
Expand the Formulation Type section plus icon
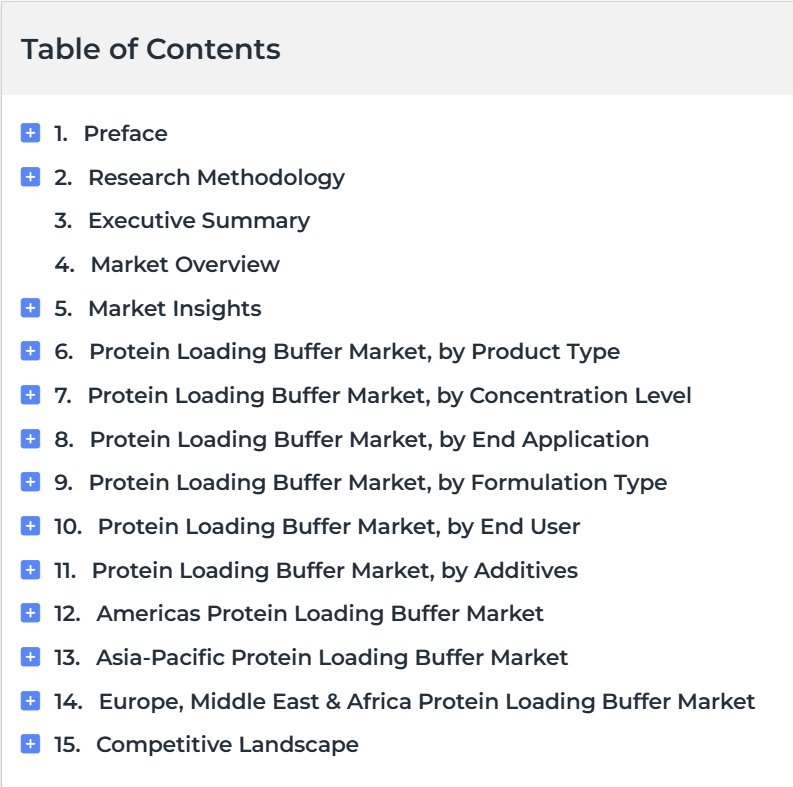[30, 482]
